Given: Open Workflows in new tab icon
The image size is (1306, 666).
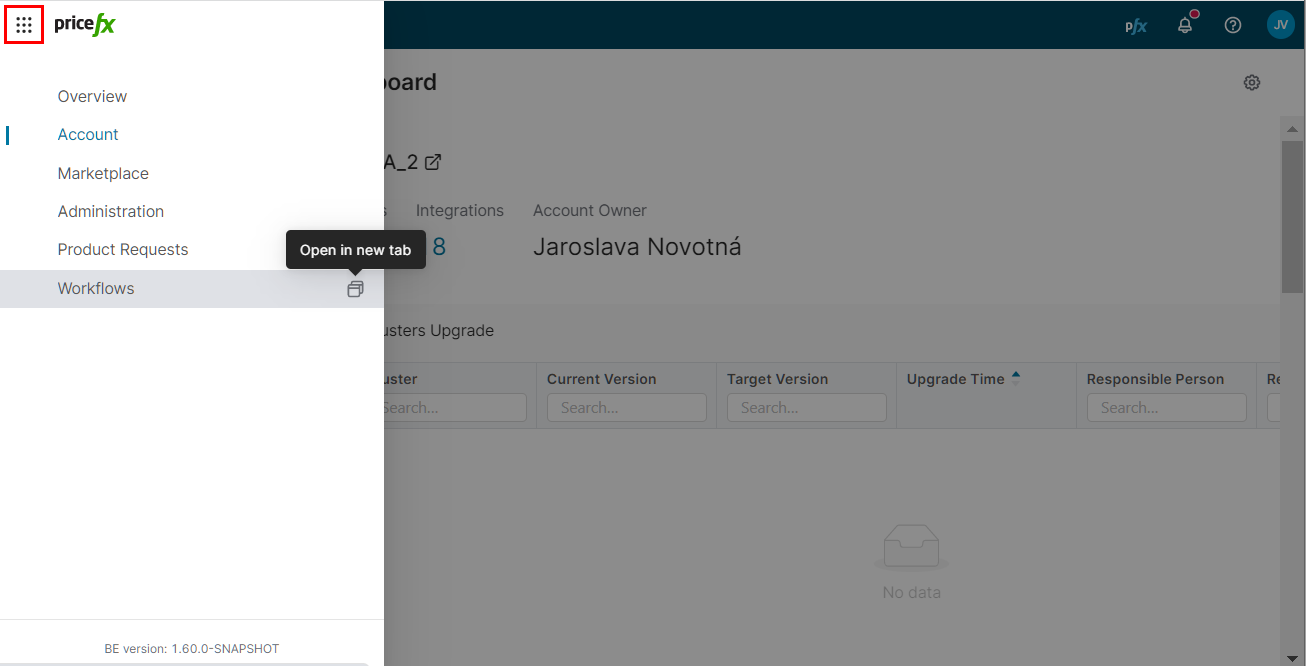Looking at the screenshot, I should click(x=355, y=289).
